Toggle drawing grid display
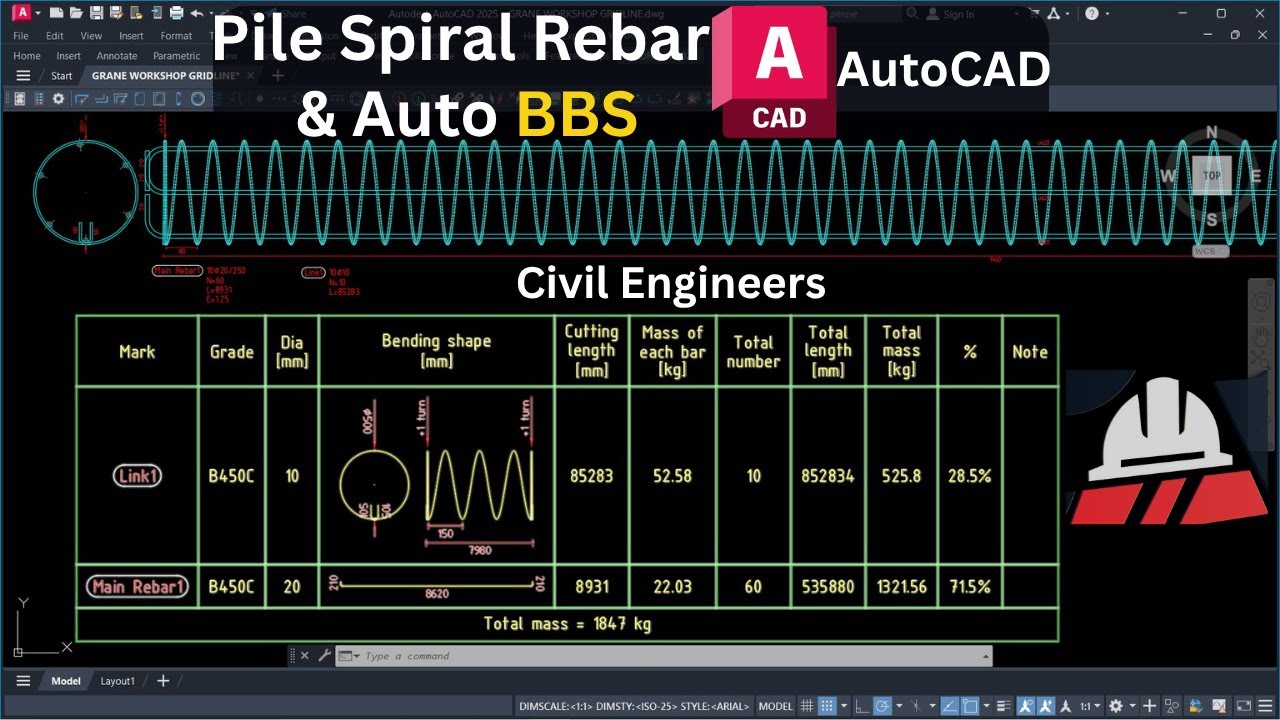This screenshot has height=720, width=1280. 807,706
